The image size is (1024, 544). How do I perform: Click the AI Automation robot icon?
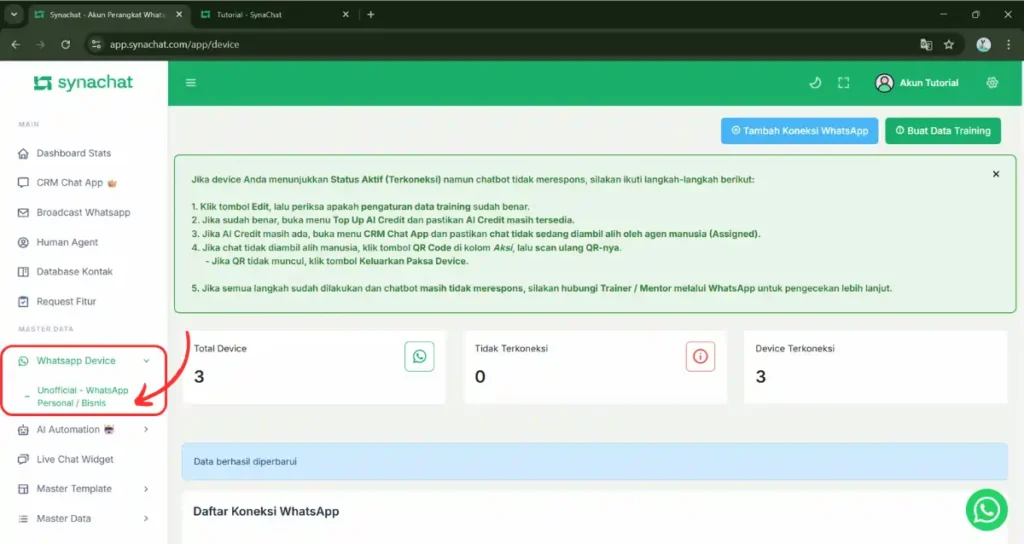24,430
